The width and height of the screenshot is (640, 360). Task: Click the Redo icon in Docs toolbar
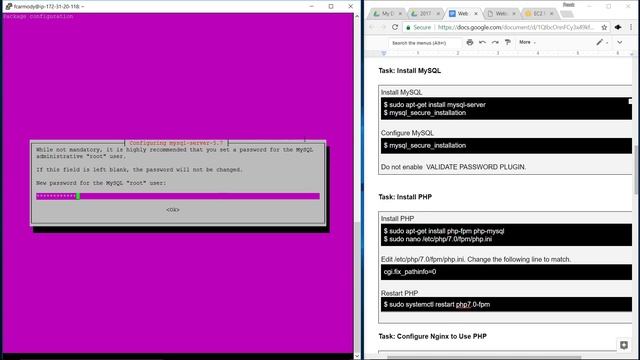coord(495,42)
